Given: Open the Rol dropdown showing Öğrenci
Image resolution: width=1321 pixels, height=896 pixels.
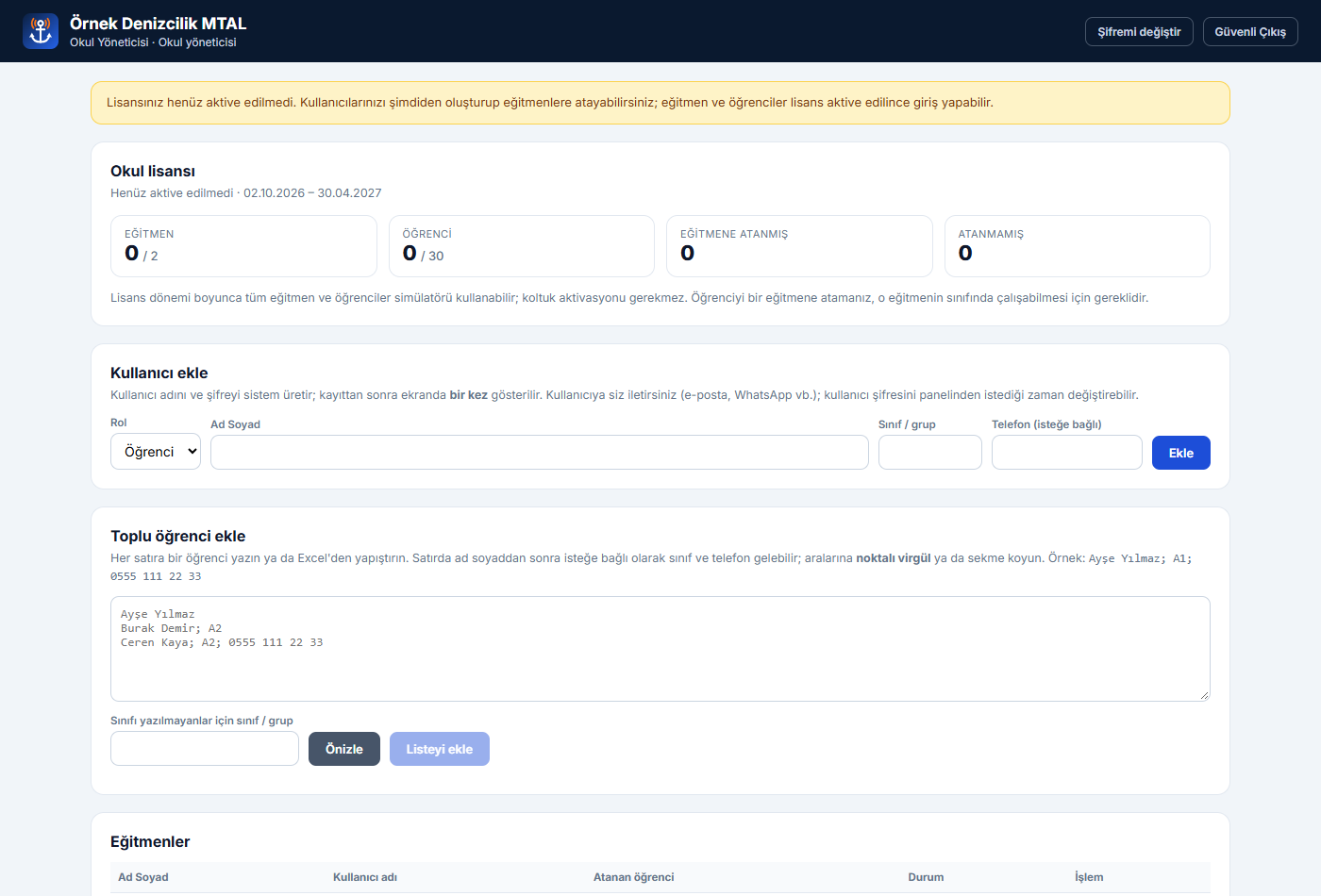Looking at the screenshot, I should point(156,452).
